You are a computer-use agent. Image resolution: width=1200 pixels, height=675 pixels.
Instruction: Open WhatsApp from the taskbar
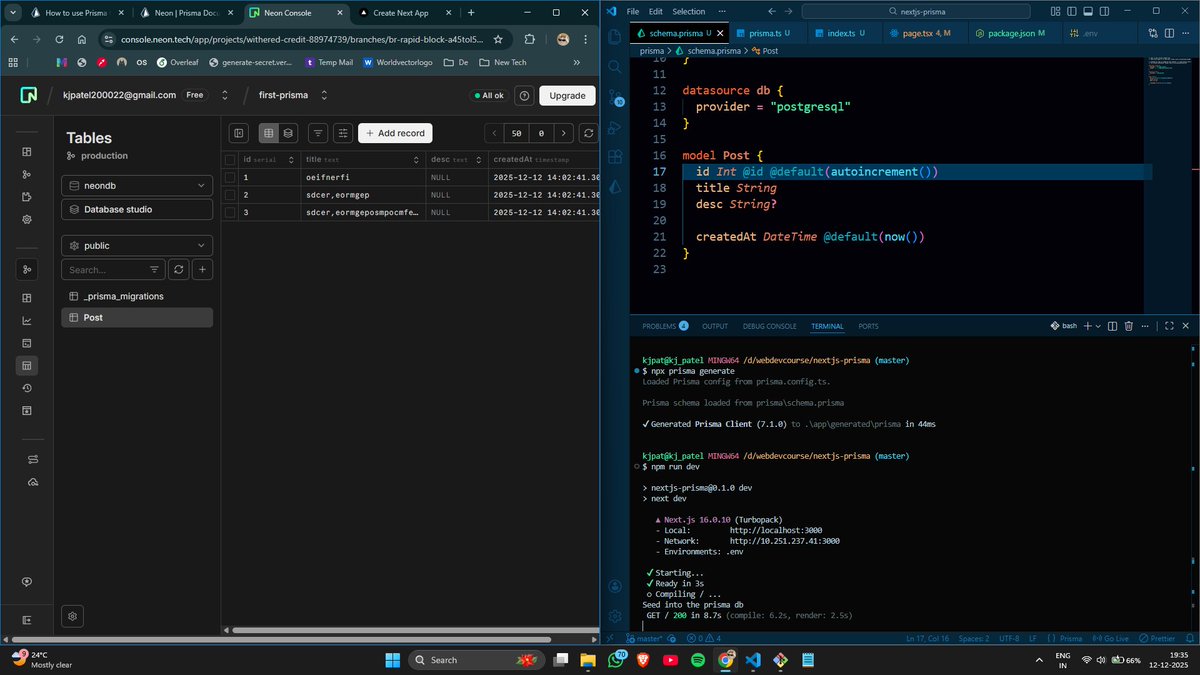pyautogui.click(x=615, y=660)
